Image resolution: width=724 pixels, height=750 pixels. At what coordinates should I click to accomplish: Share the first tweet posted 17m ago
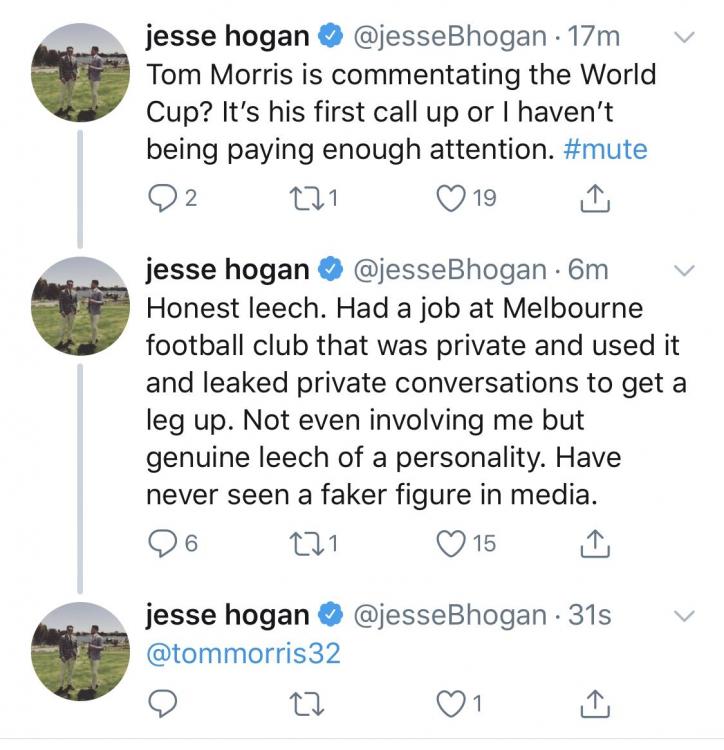[x=596, y=198]
